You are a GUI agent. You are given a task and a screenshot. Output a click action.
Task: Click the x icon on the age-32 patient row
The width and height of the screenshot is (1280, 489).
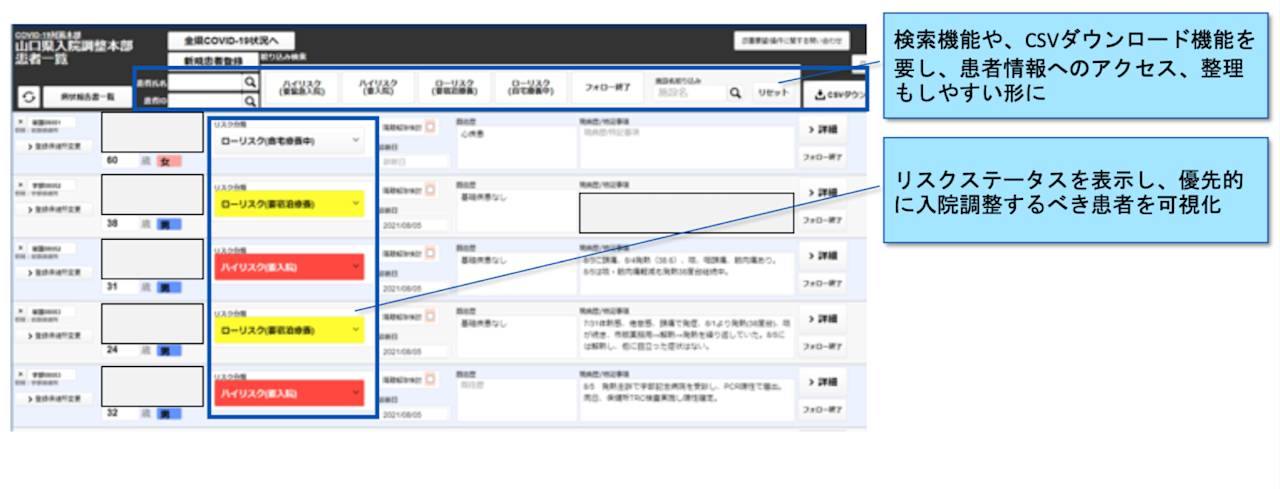(21, 374)
